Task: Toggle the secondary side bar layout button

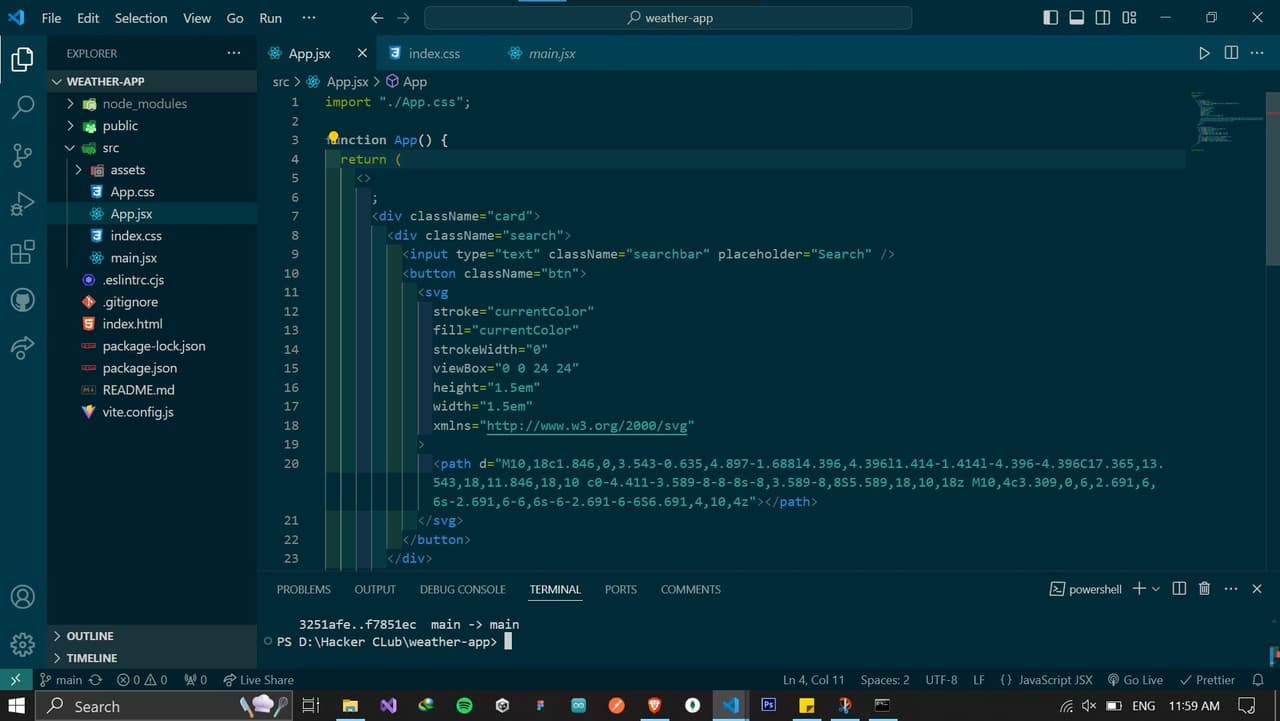Action: coord(1102,18)
